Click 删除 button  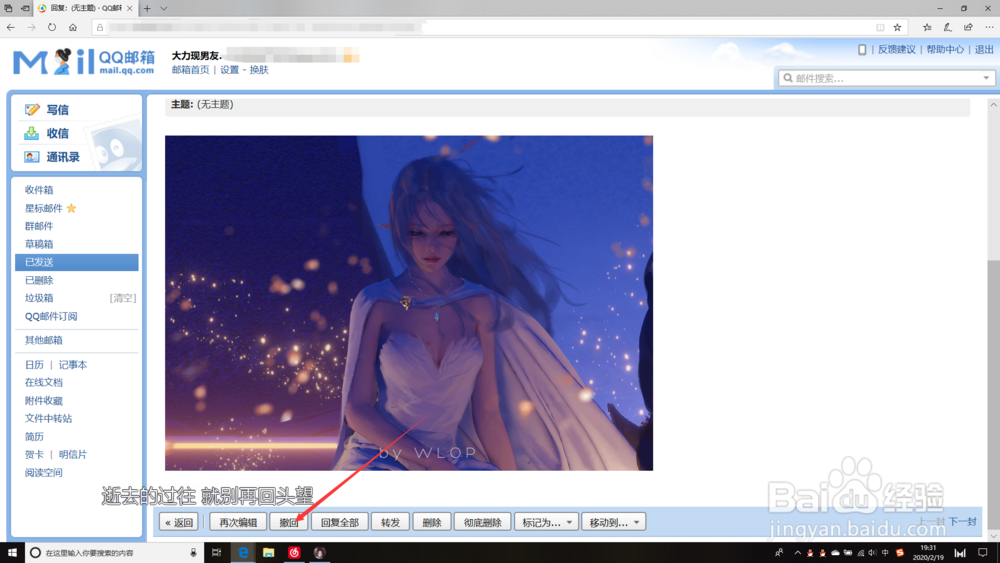(432, 522)
